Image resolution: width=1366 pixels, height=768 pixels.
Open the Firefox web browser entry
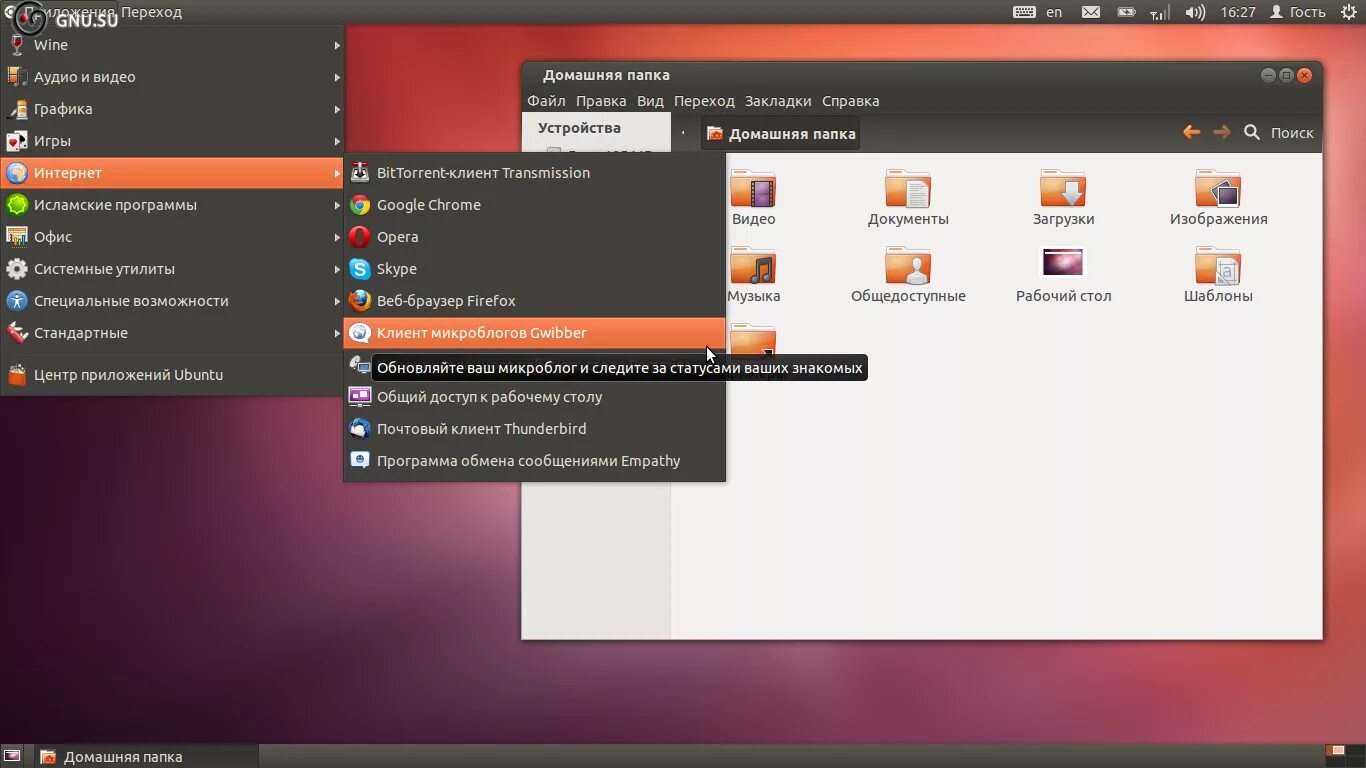(534, 301)
